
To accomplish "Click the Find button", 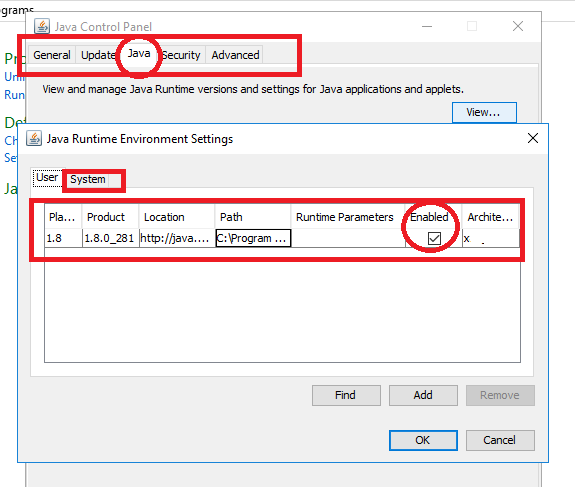I will coord(346,395).
